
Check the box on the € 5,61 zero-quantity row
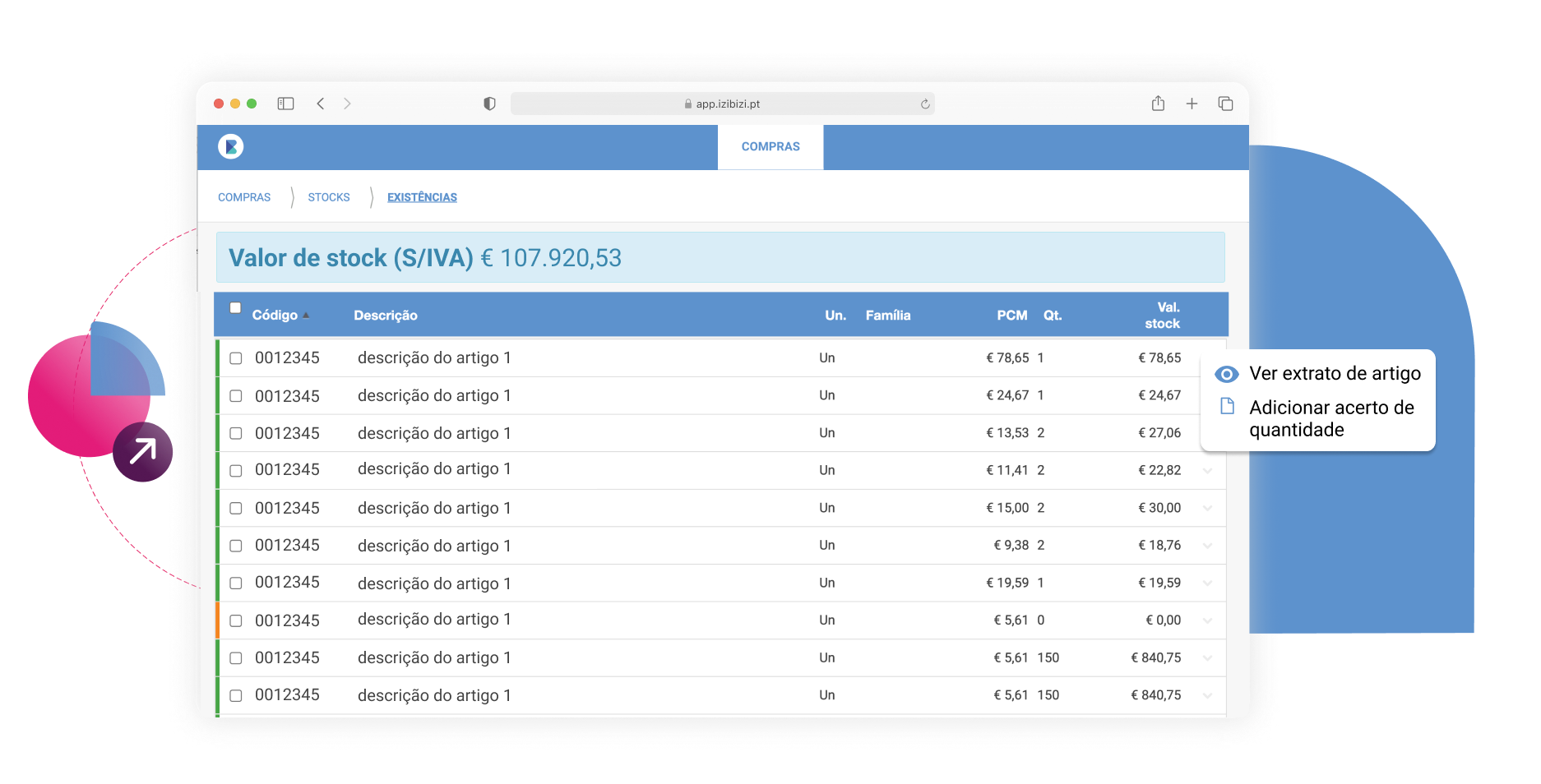pyautogui.click(x=236, y=620)
